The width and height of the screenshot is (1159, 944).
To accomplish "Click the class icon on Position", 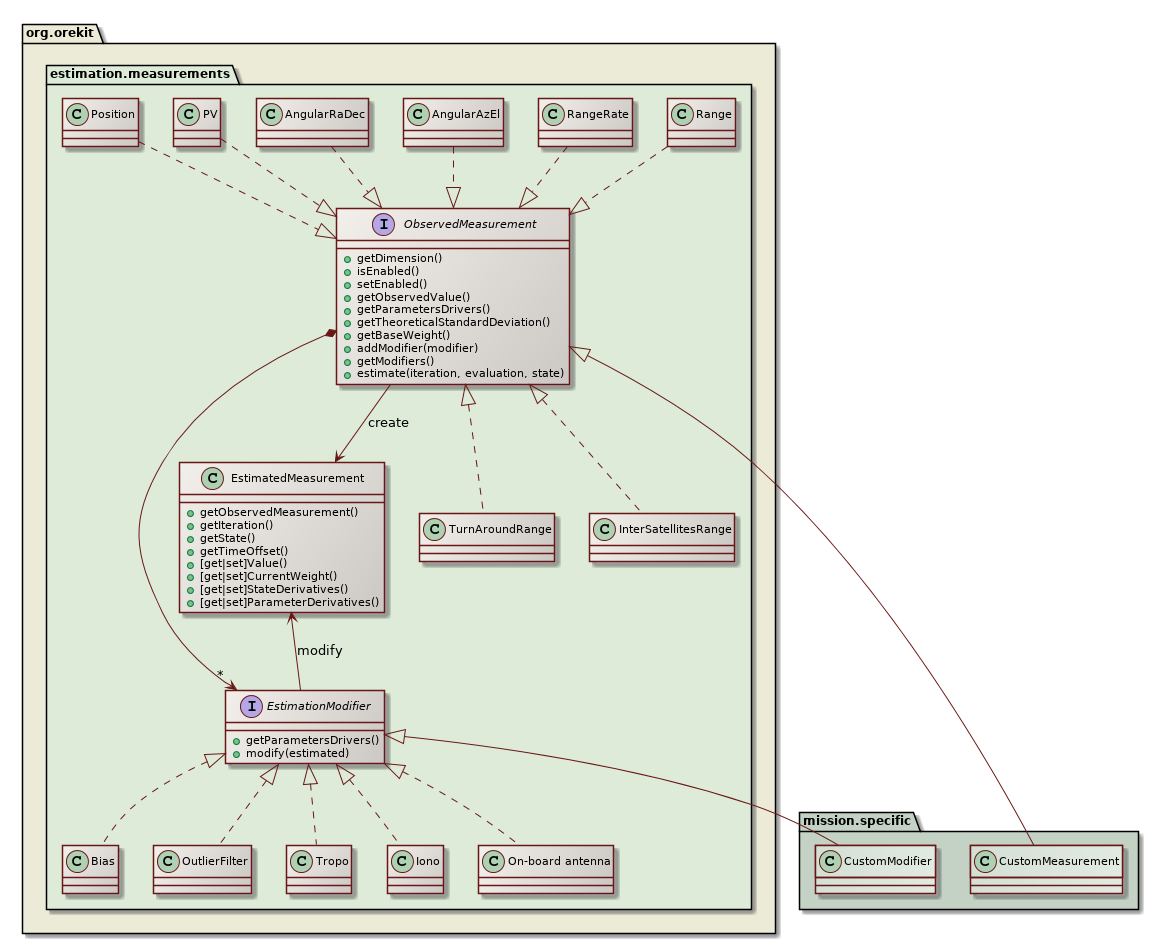I will [77, 114].
